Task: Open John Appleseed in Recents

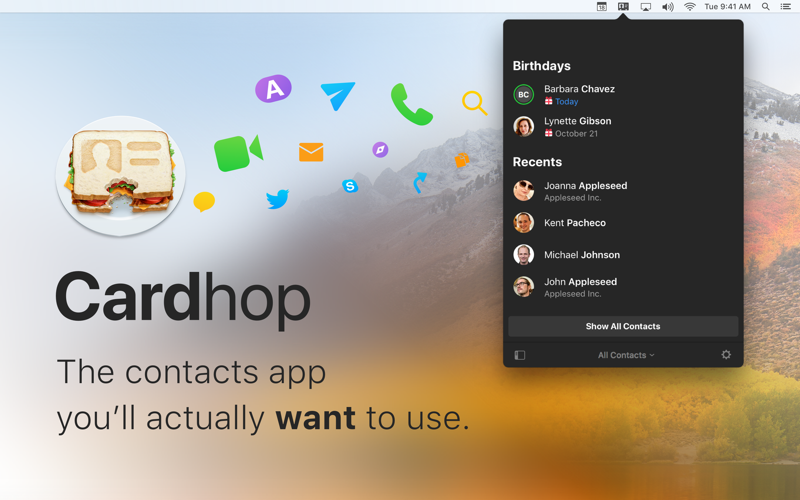Action: point(623,287)
